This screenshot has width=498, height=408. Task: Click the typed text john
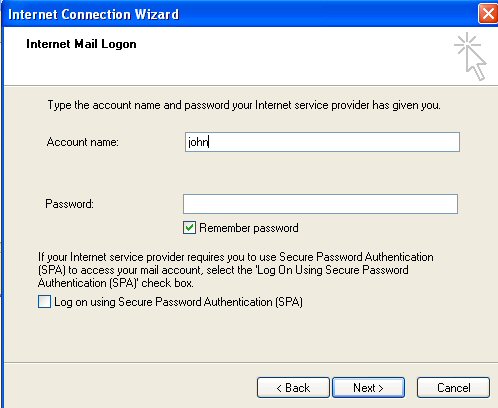pyautogui.click(x=198, y=142)
